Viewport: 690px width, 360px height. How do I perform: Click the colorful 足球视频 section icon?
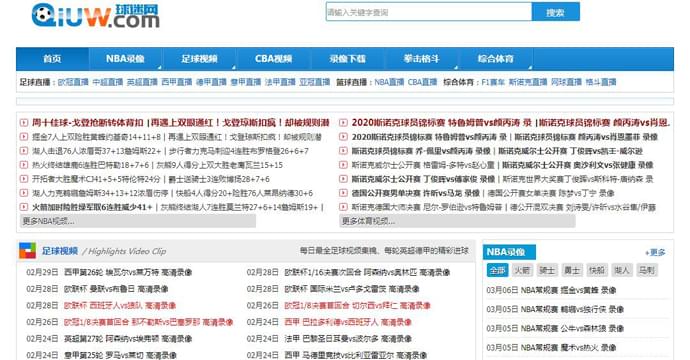(x=27, y=251)
